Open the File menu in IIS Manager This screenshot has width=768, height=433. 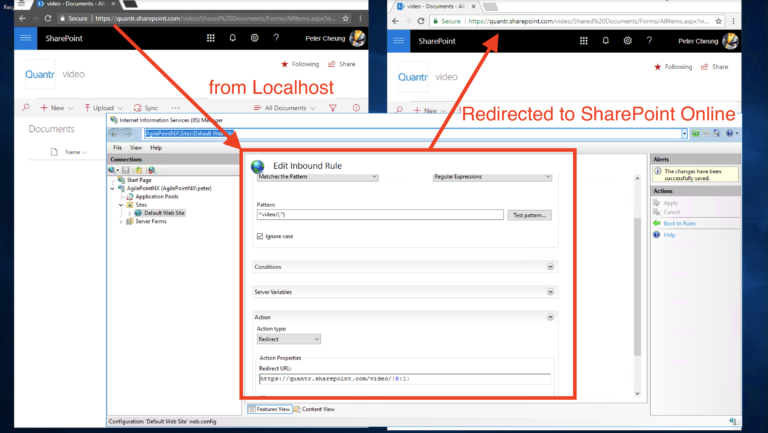pos(118,147)
